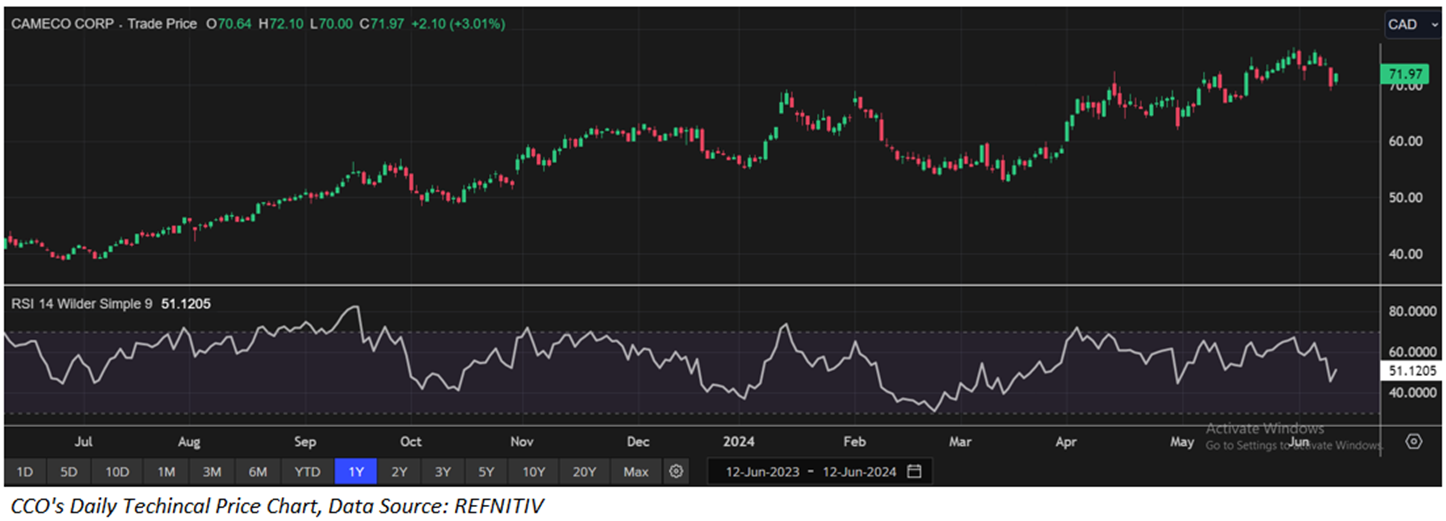This screenshot has width=1446, height=521.
Task: Switch to 10D time range
Action: [117, 471]
